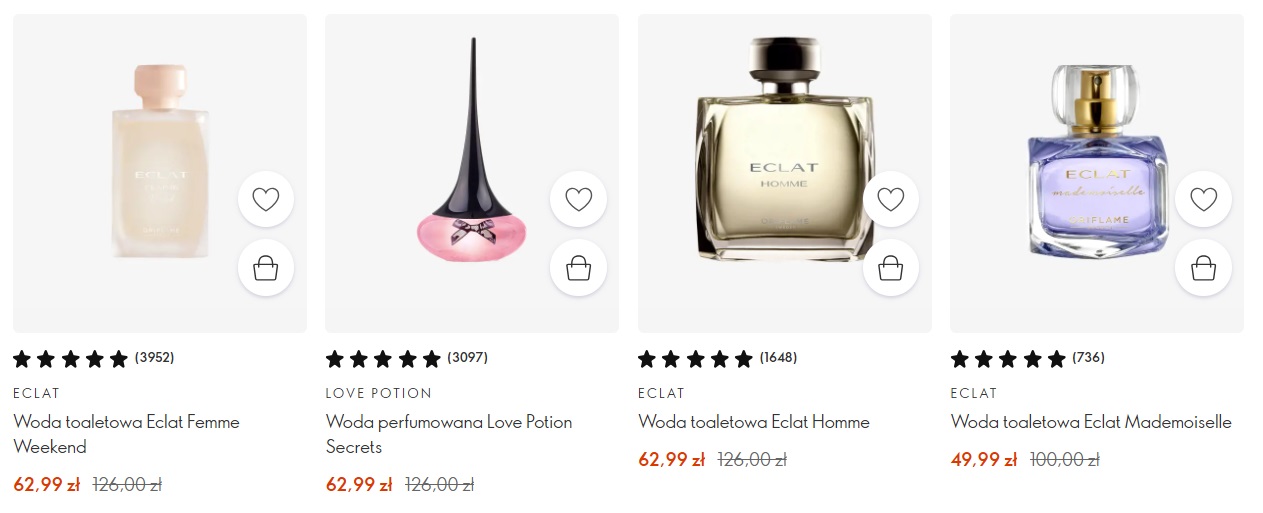Save Eclat Mademoiselle to wishlist
1263x513 pixels.
coord(1203,199)
